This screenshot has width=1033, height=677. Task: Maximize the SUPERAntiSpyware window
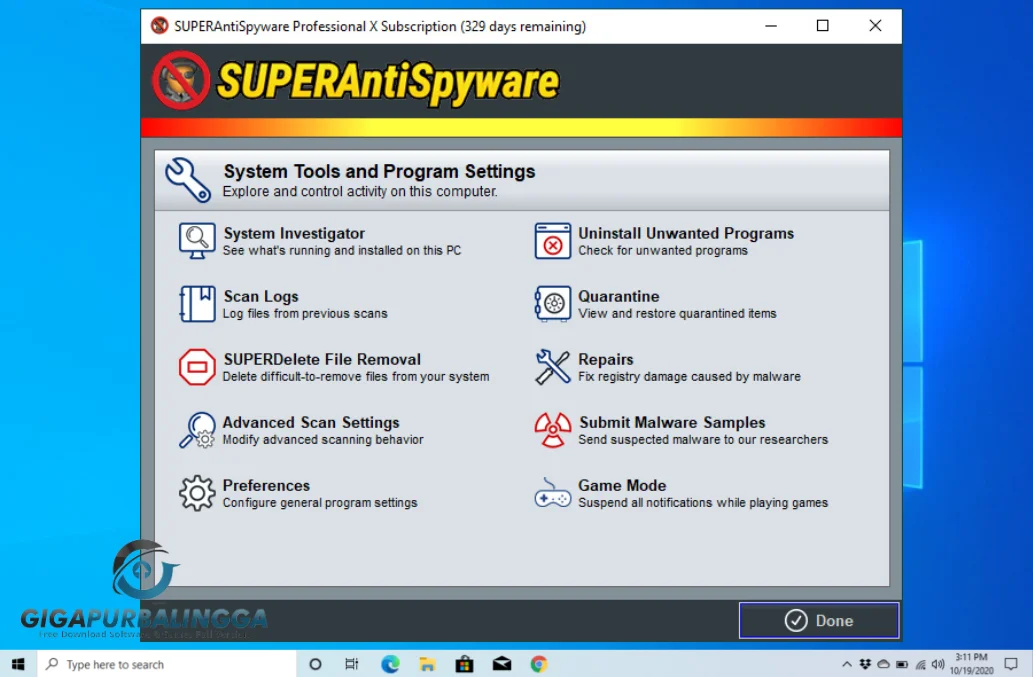coord(822,26)
